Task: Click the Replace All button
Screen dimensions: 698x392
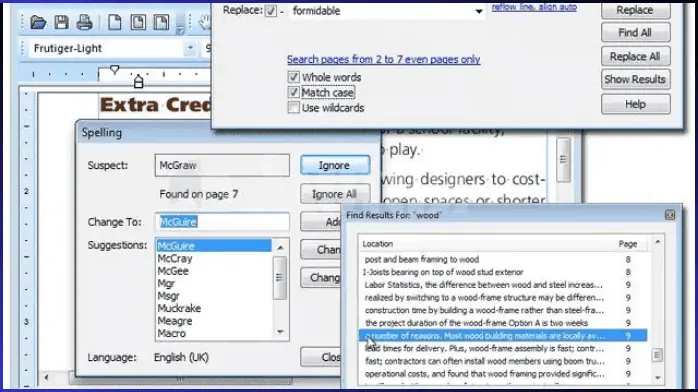Action: (x=635, y=56)
